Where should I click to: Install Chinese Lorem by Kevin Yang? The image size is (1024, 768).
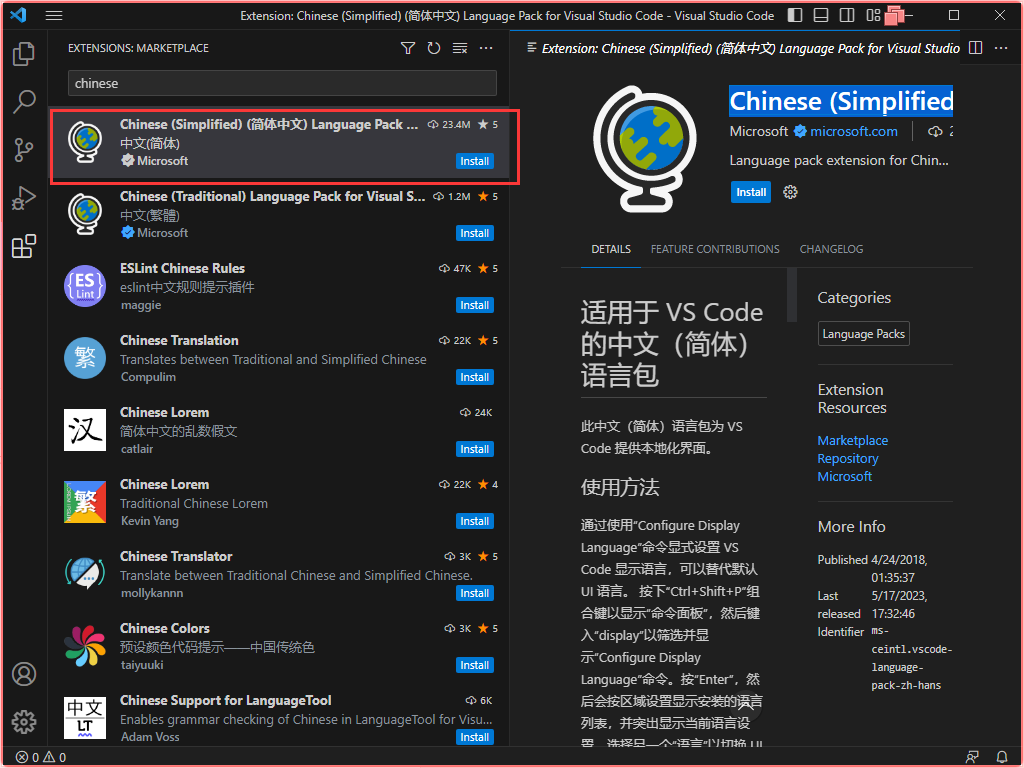point(475,521)
